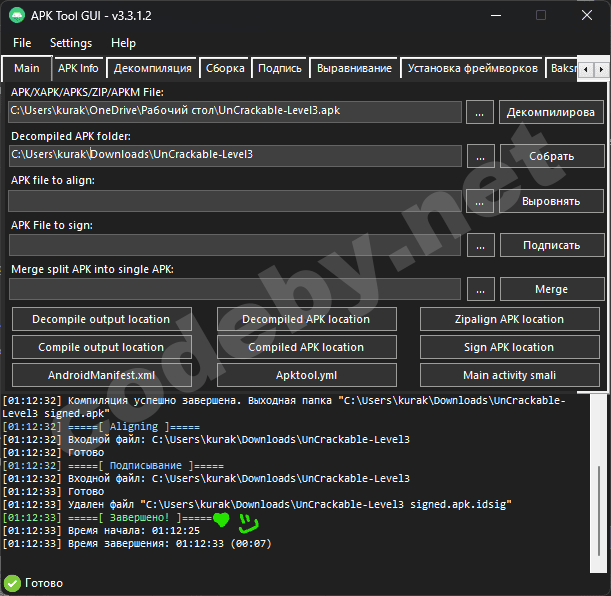Screen dimensions: 611x596
Task: Open the Установка фреймворков tab
Action: click(472, 68)
